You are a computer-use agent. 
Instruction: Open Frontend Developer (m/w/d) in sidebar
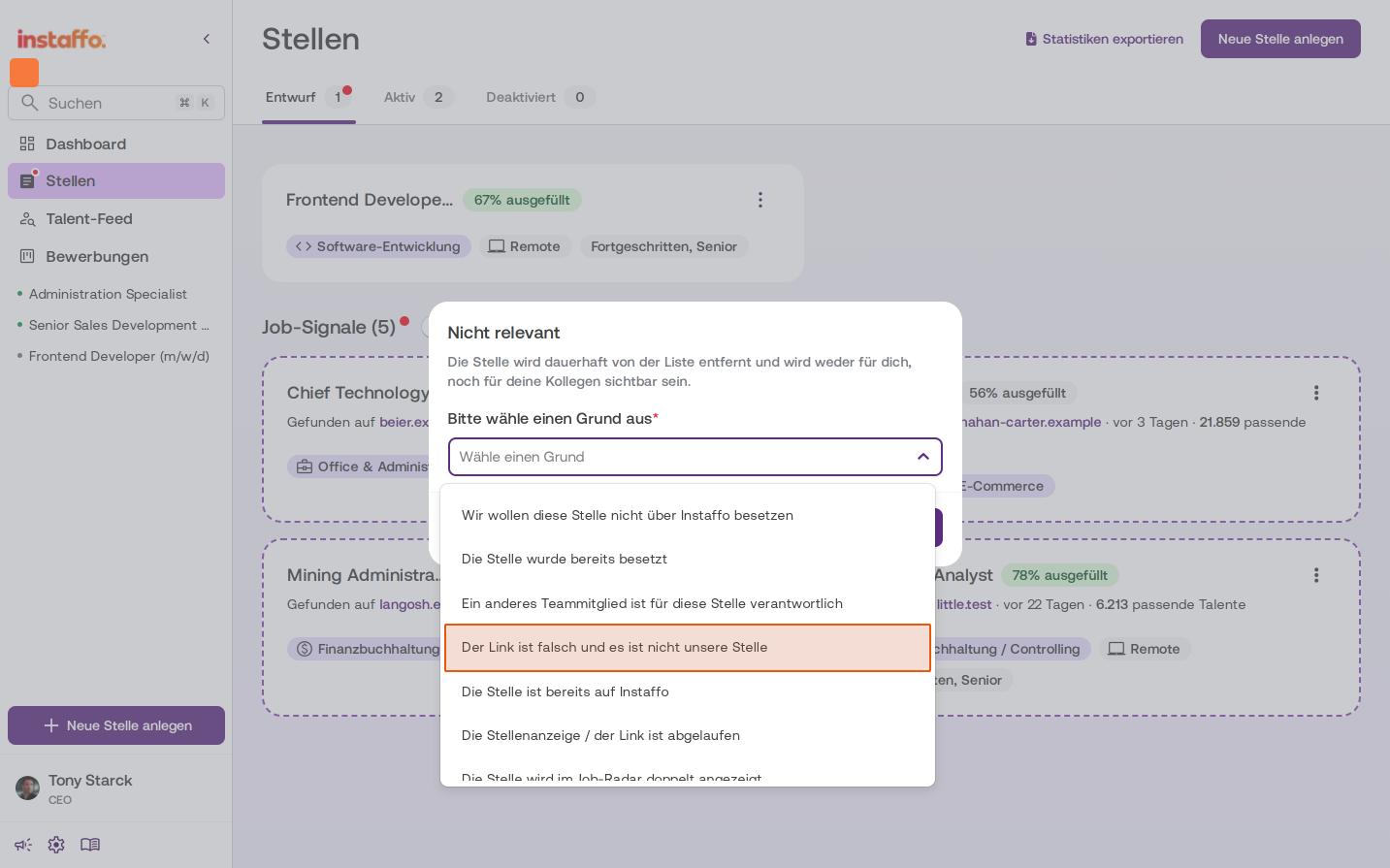(118, 356)
